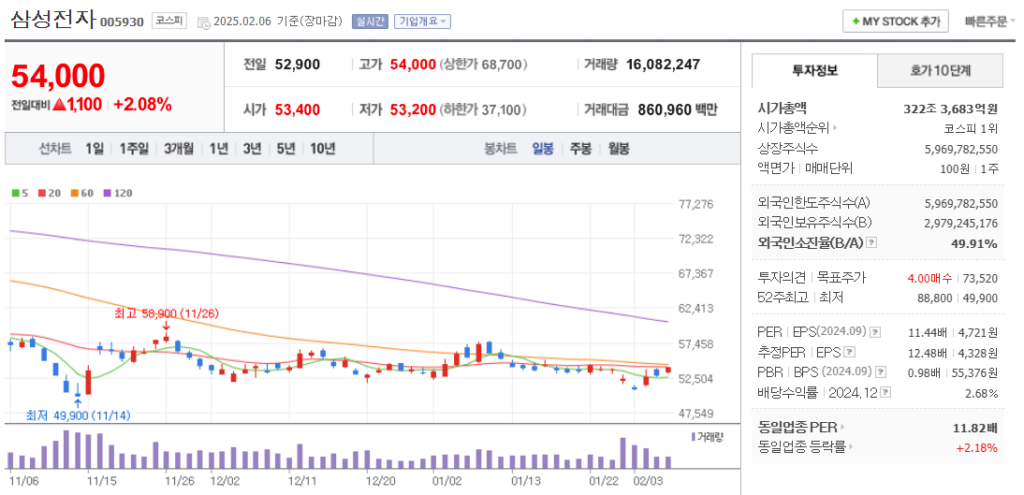Select the 1년 line chart period
Screen dimensions: 1024x495
pyautogui.click(x=219, y=149)
